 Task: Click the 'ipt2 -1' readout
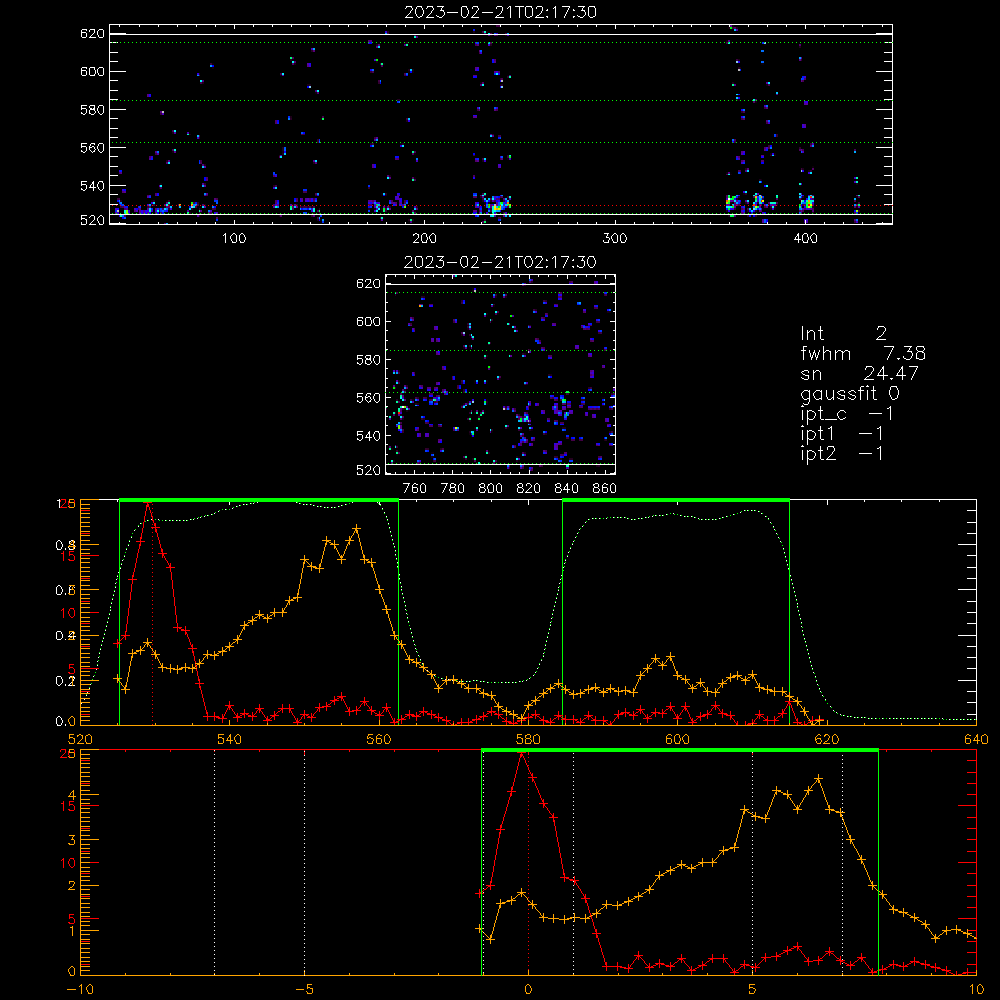tap(842, 453)
